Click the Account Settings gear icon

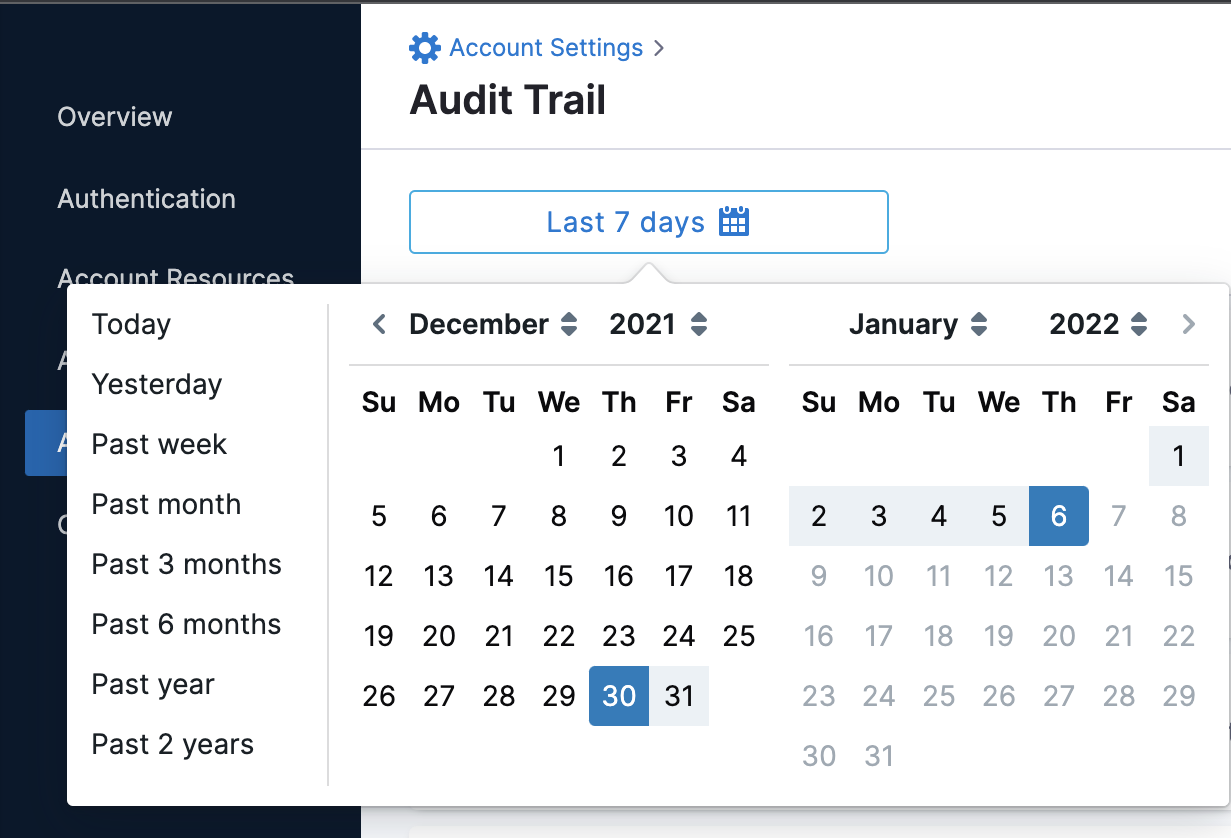424,47
